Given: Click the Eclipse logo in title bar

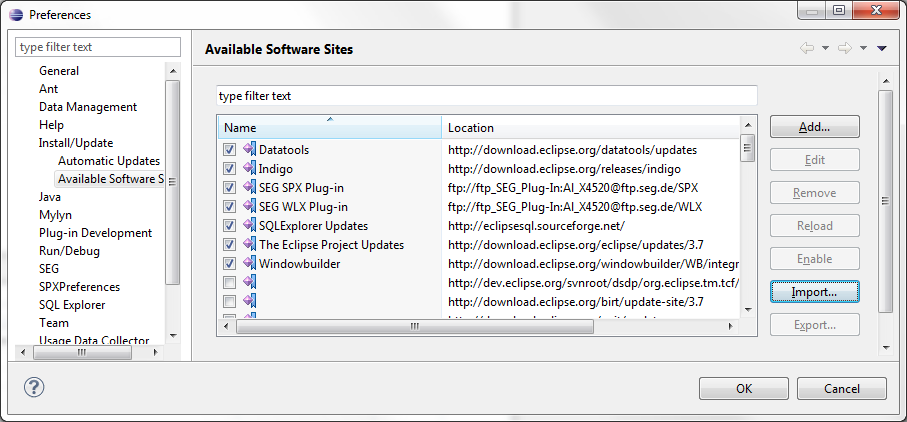Looking at the screenshot, I should (15, 14).
